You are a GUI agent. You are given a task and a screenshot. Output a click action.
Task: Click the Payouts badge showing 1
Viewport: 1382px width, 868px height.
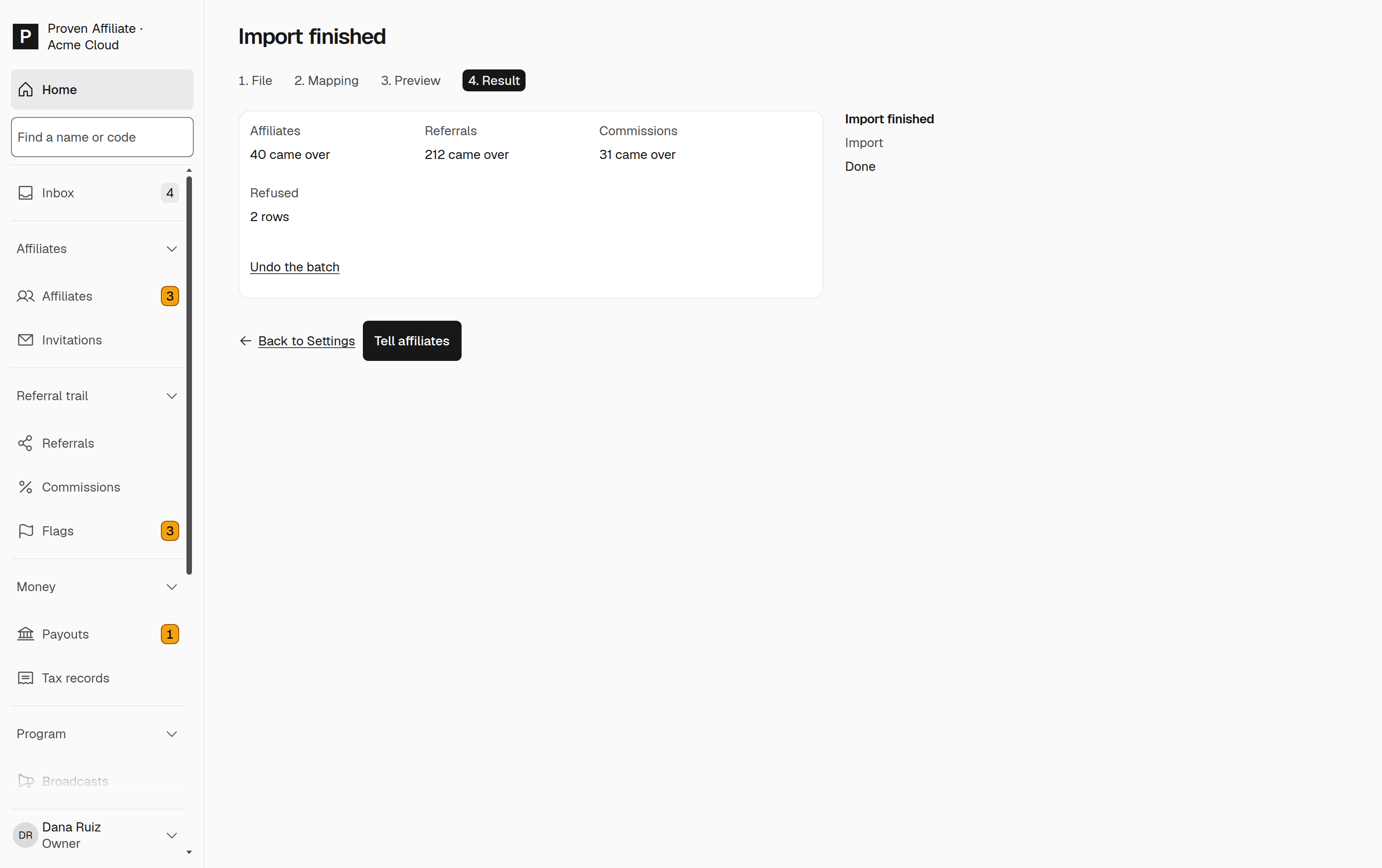tap(170, 634)
